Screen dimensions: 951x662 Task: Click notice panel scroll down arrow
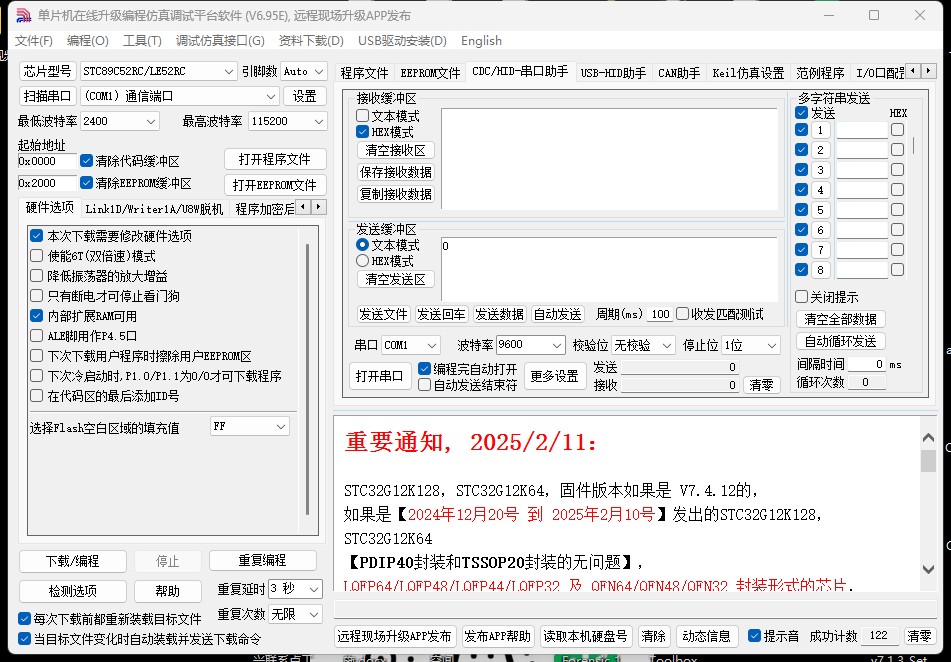coord(928,569)
